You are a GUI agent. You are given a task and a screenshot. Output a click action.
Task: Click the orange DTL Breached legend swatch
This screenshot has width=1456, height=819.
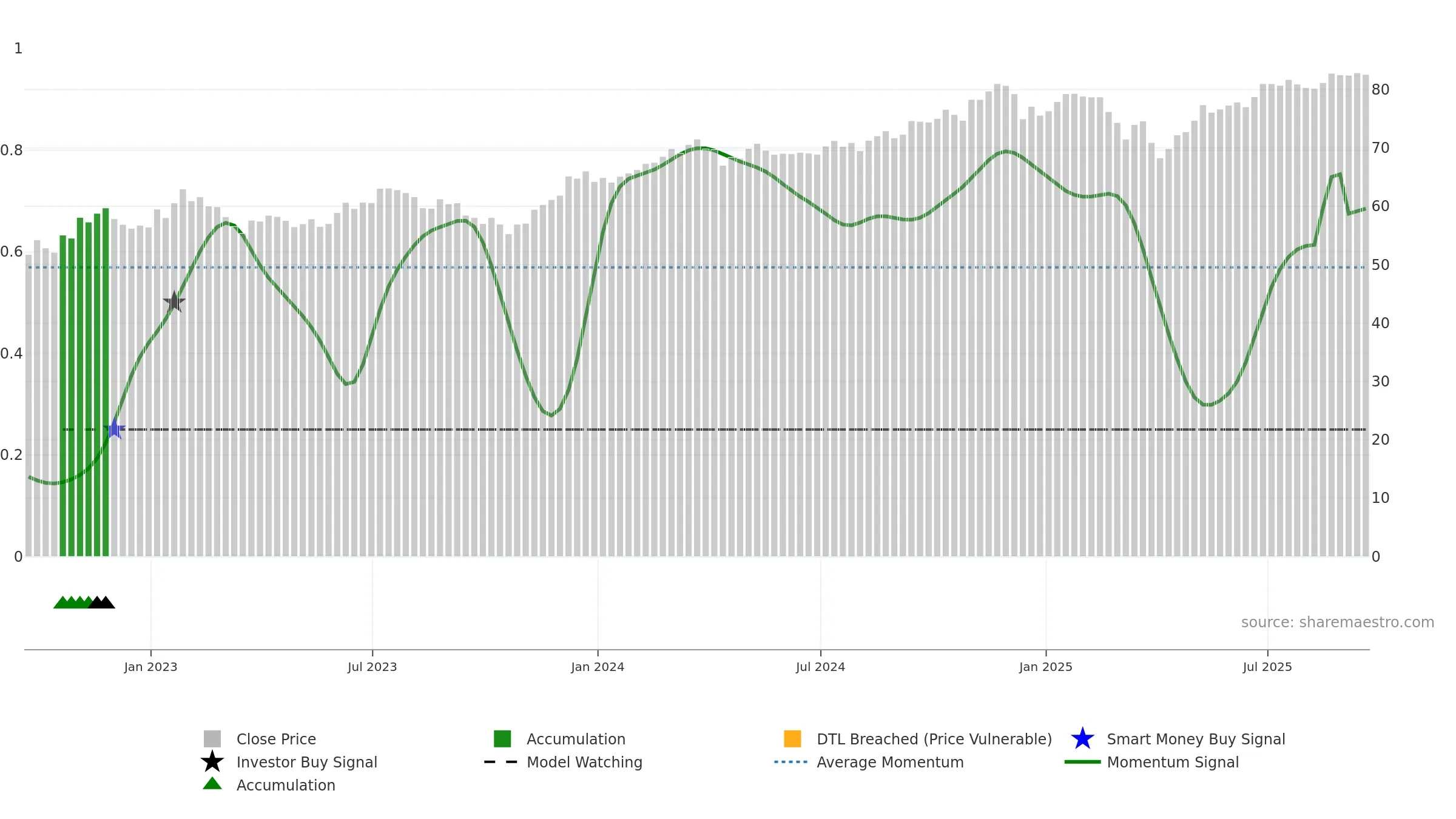[x=792, y=739]
